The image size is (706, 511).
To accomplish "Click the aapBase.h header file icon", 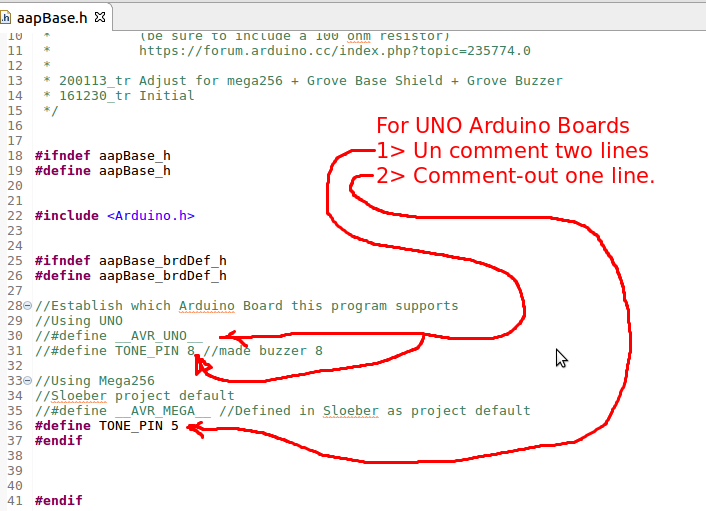I will click(x=7, y=17).
